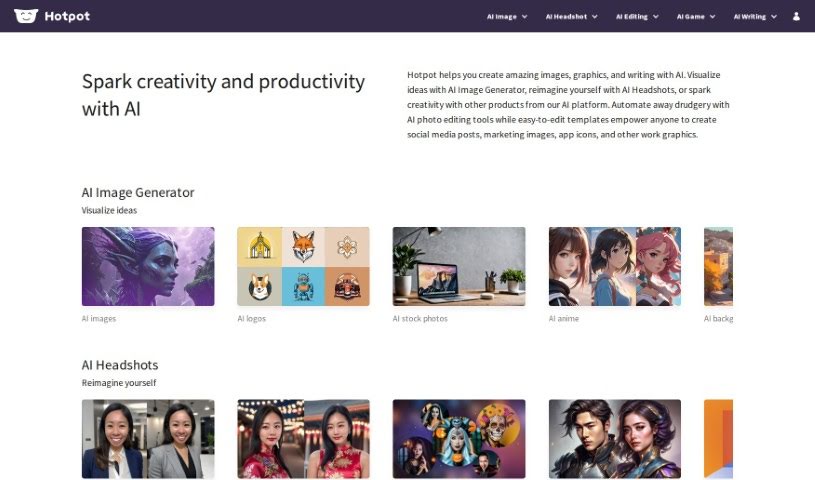The width and height of the screenshot is (815, 480).
Task: Select the fantasy armor couple headshot thumbnail
Action: pos(615,439)
